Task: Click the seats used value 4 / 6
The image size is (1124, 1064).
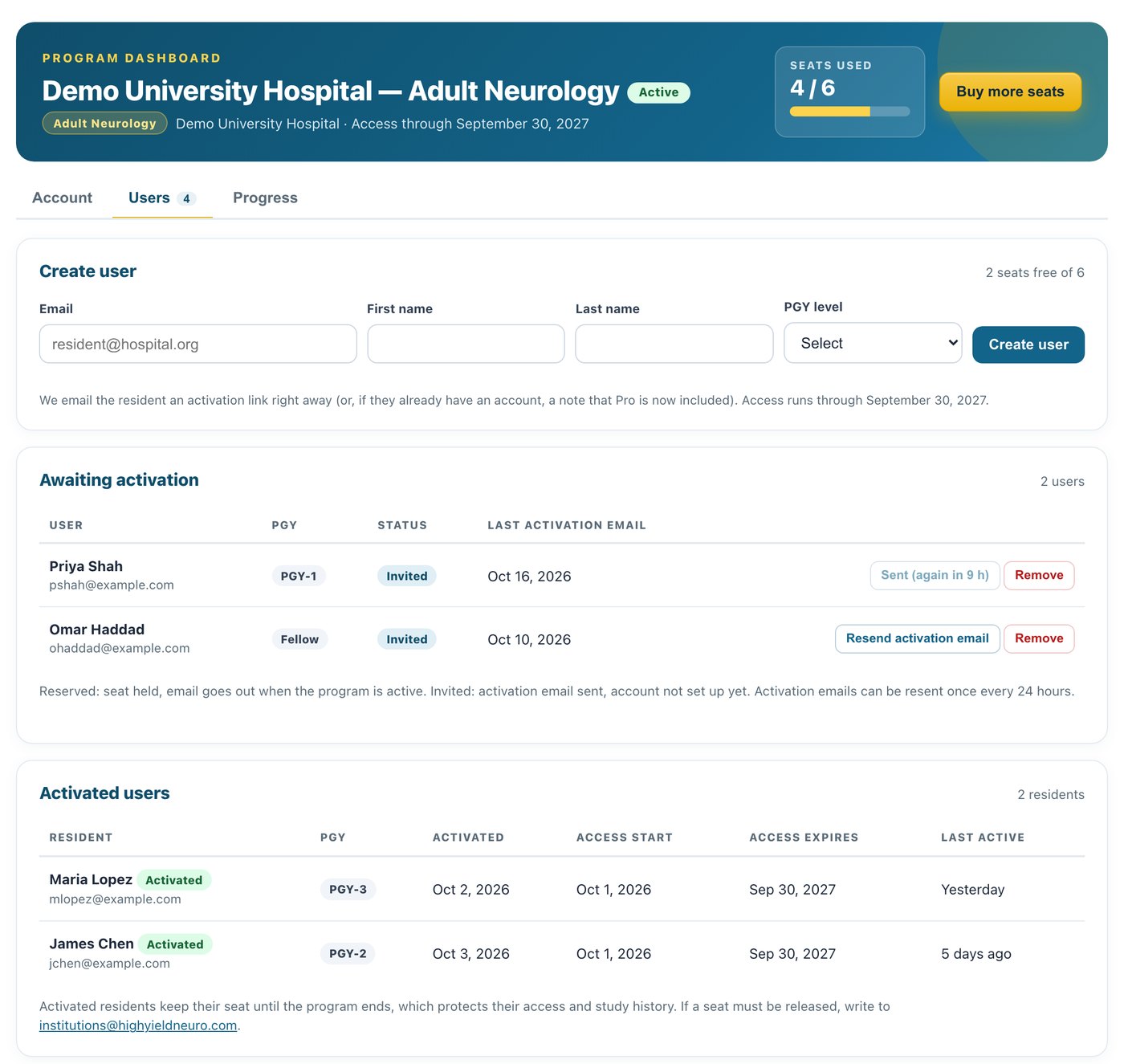Action: (812, 88)
